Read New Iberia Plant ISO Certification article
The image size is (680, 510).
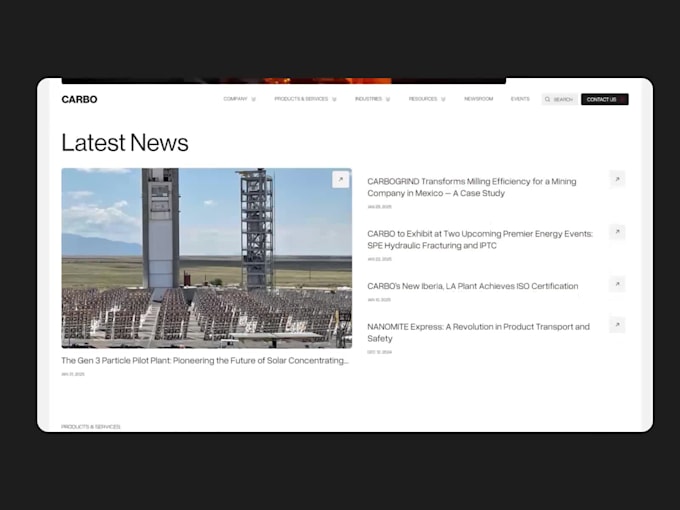point(473,286)
